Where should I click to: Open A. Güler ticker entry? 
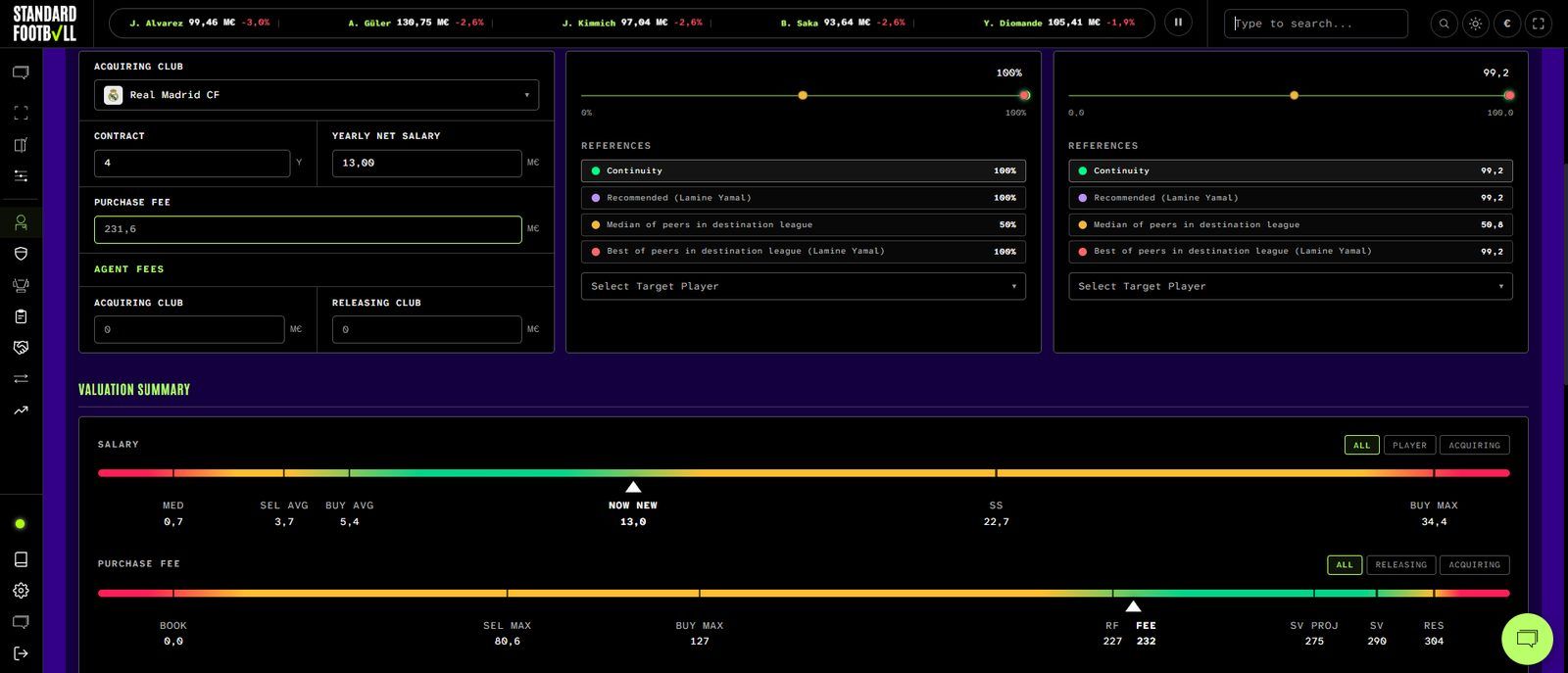[416, 23]
